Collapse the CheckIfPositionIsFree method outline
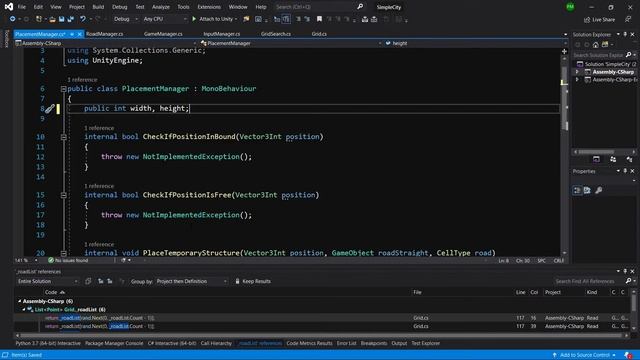 (x=64, y=195)
